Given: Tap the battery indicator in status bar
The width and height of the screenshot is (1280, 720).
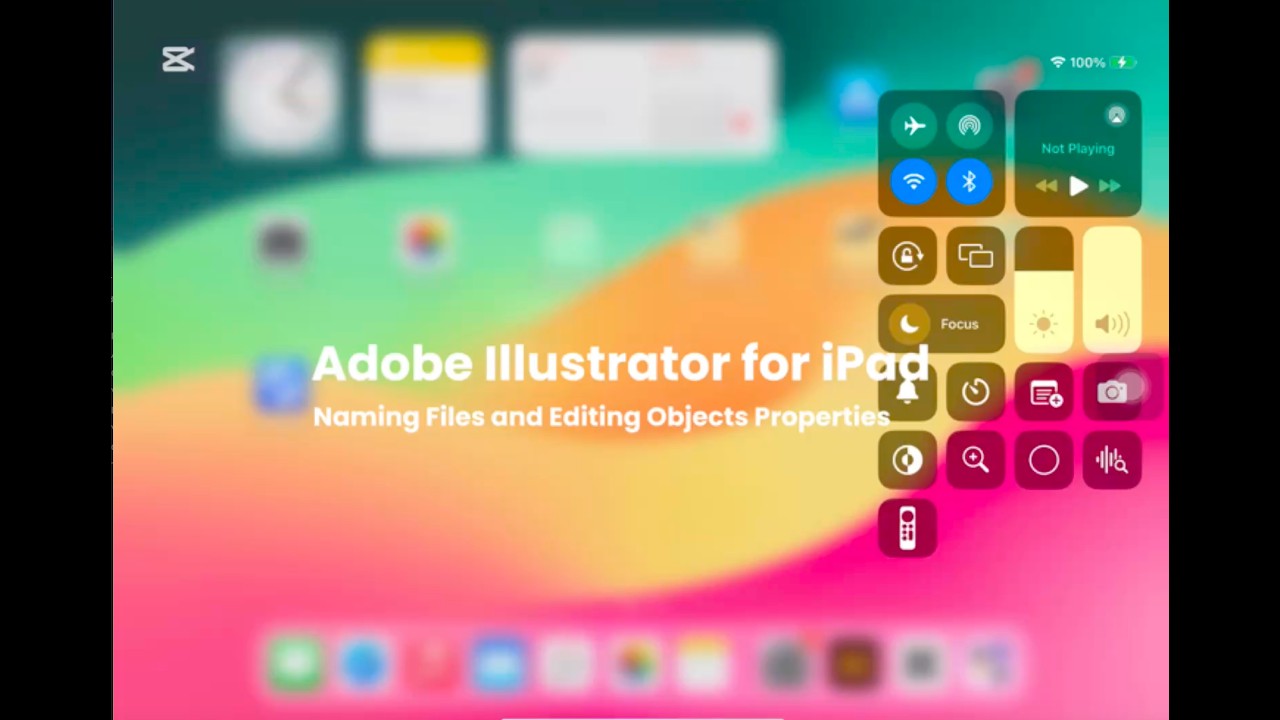Looking at the screenshot, I should [x=1124, y=63].
